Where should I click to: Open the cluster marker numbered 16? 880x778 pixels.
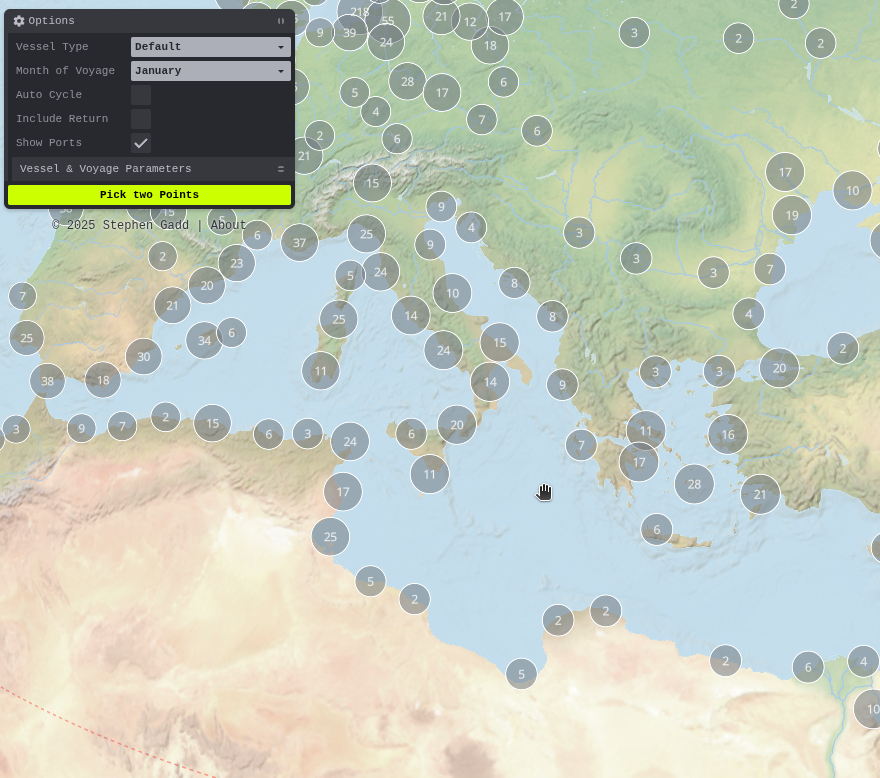point(727,434)
